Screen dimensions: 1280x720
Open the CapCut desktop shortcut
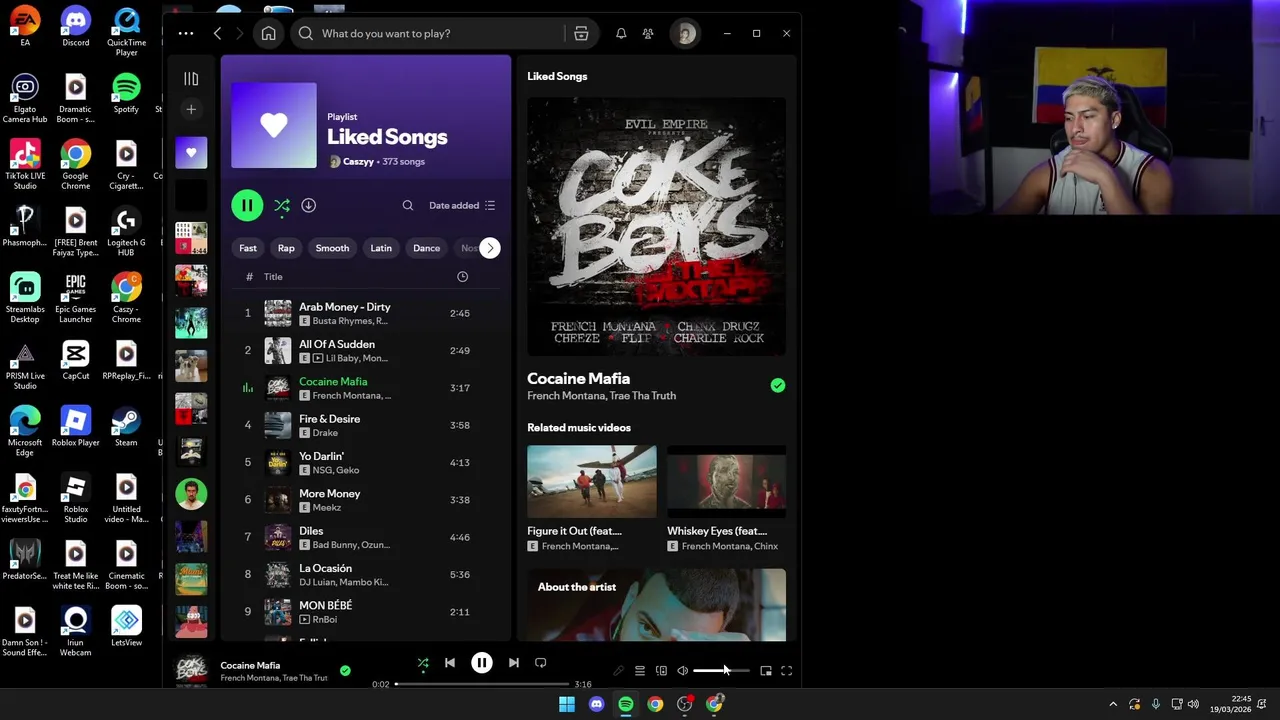click(x=75, y=361)
